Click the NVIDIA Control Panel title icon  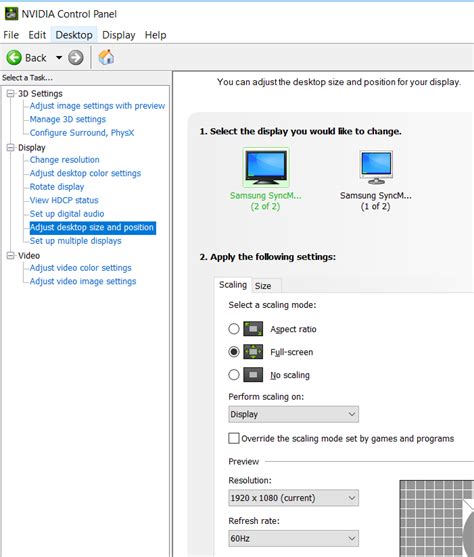click(11, 14)
